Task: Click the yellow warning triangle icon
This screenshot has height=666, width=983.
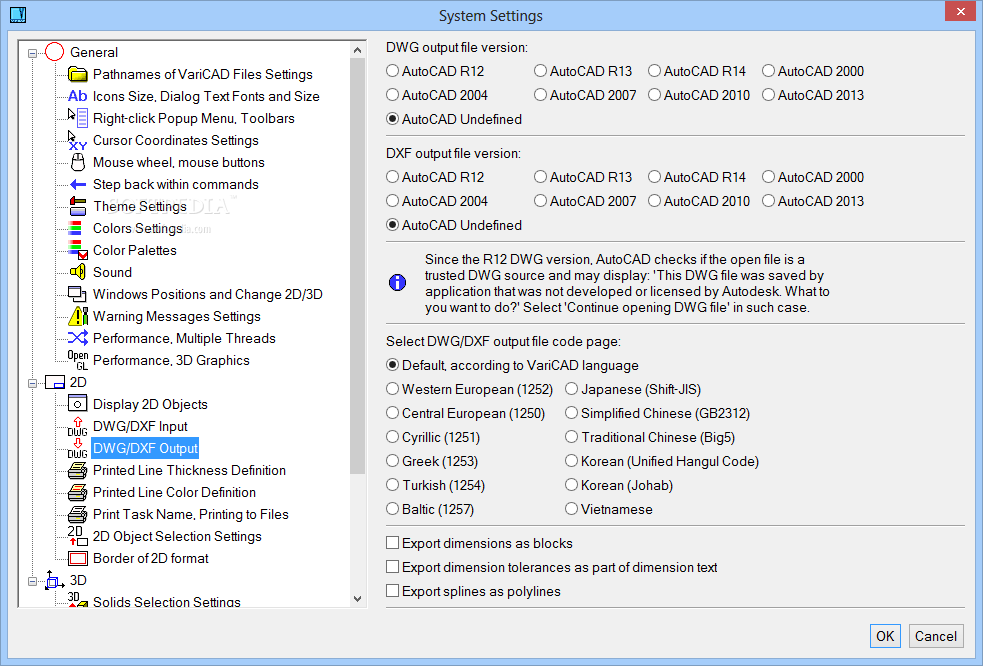Action: pos(78,316)
